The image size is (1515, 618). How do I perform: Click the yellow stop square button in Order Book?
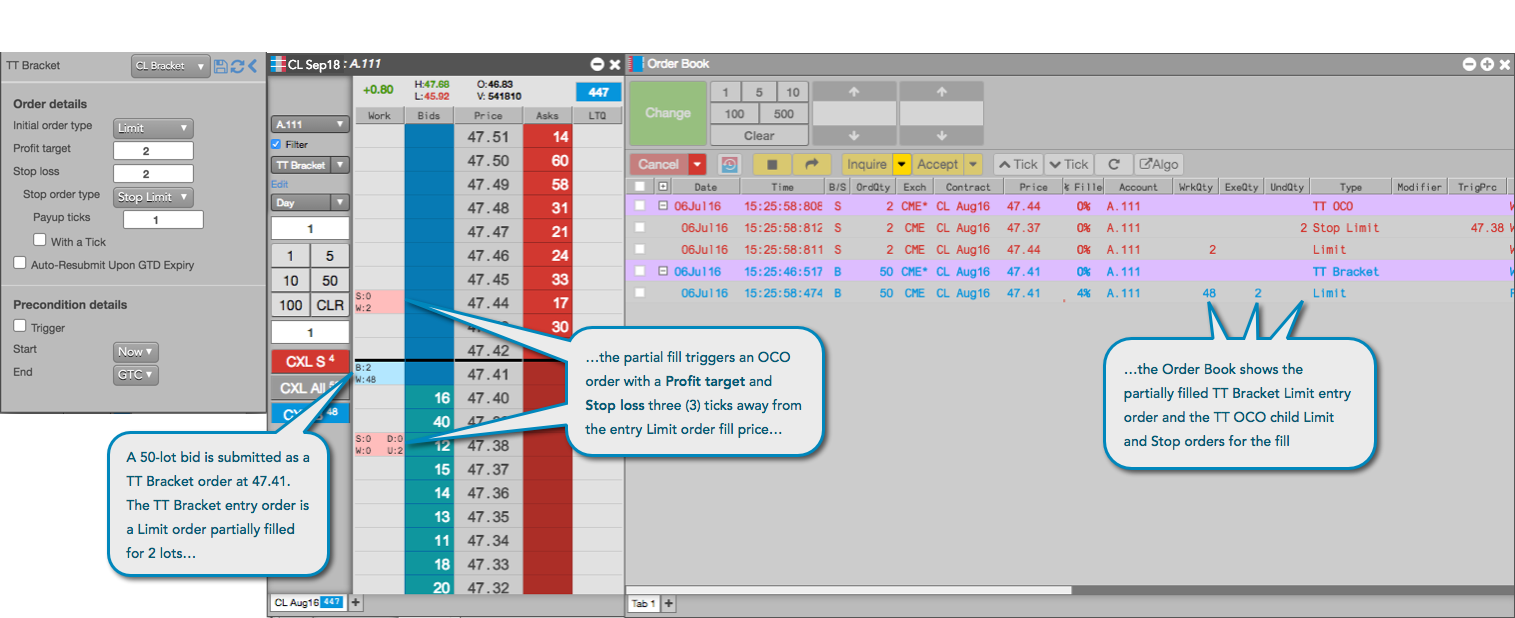772,164
